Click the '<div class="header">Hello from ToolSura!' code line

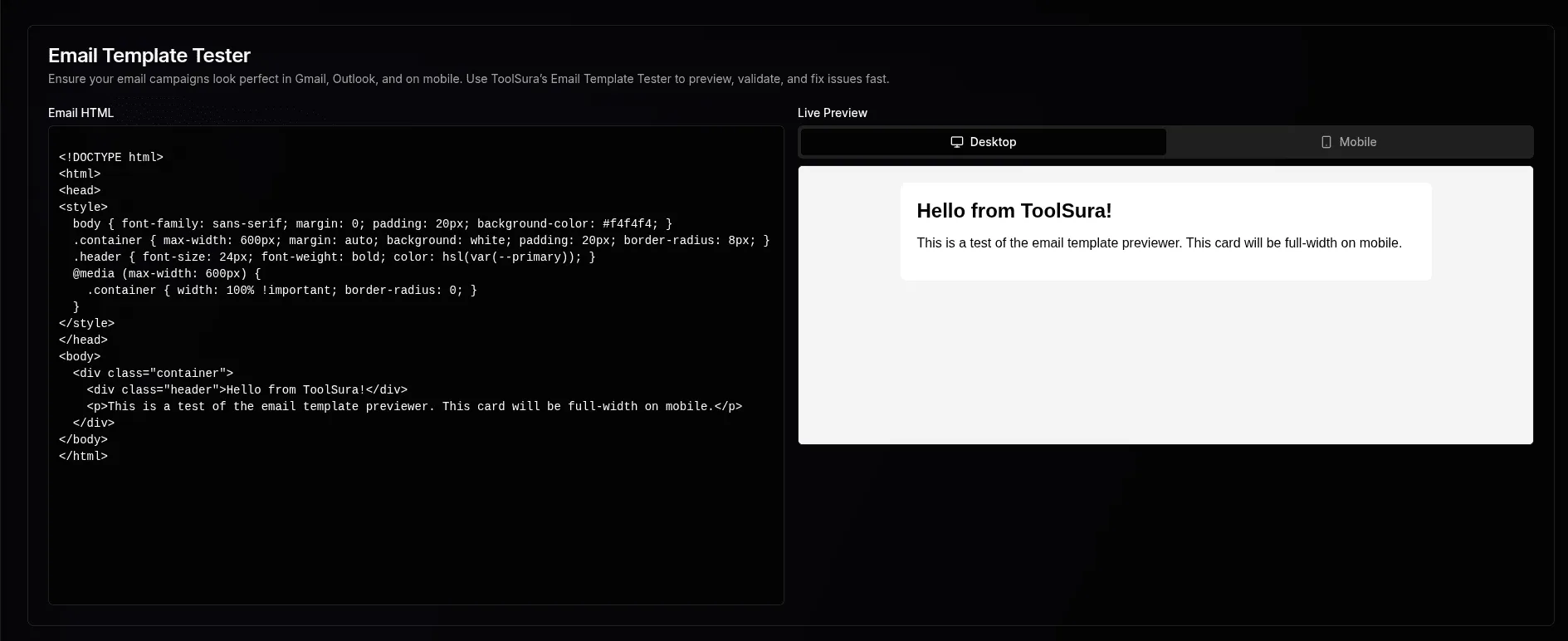coord(247,389)
